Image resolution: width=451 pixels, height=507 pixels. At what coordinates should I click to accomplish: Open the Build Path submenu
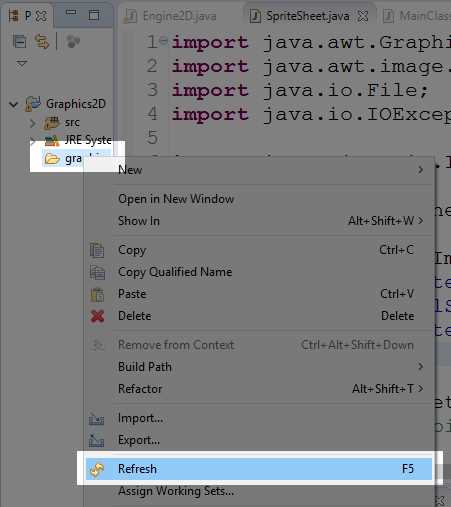tap(259, 367)
